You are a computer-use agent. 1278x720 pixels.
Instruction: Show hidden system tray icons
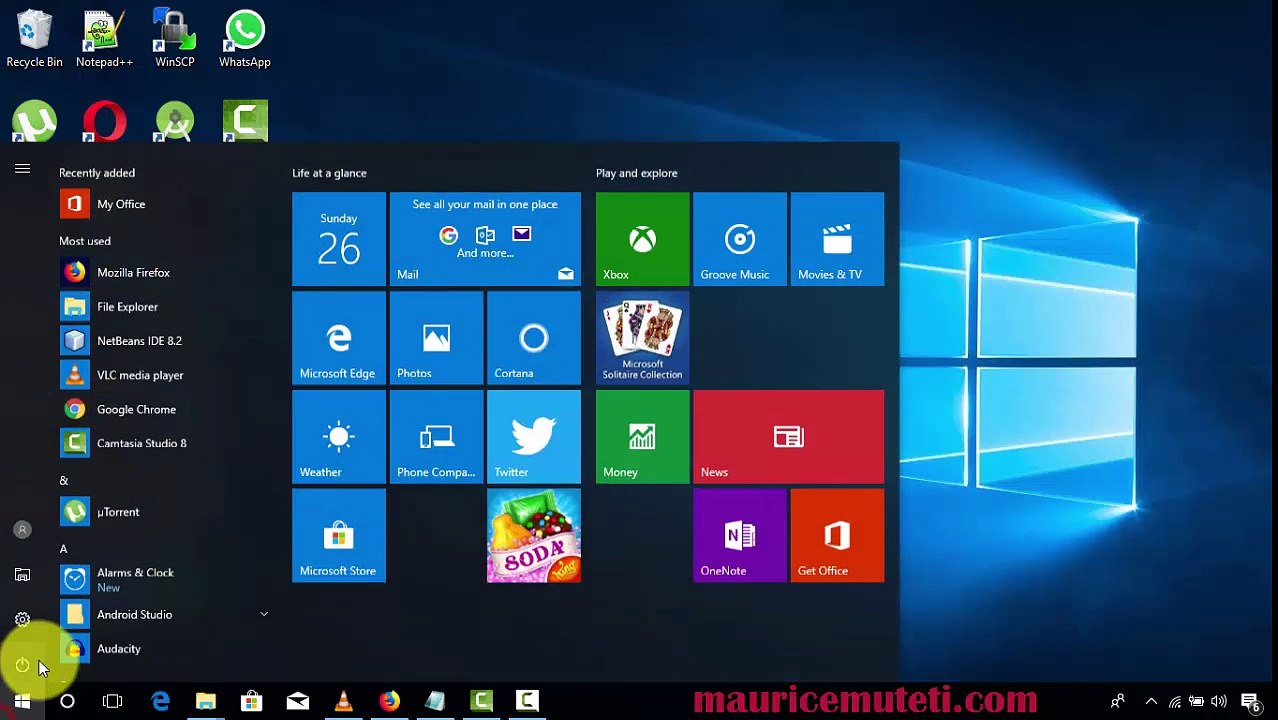(x=1151, y=702)
